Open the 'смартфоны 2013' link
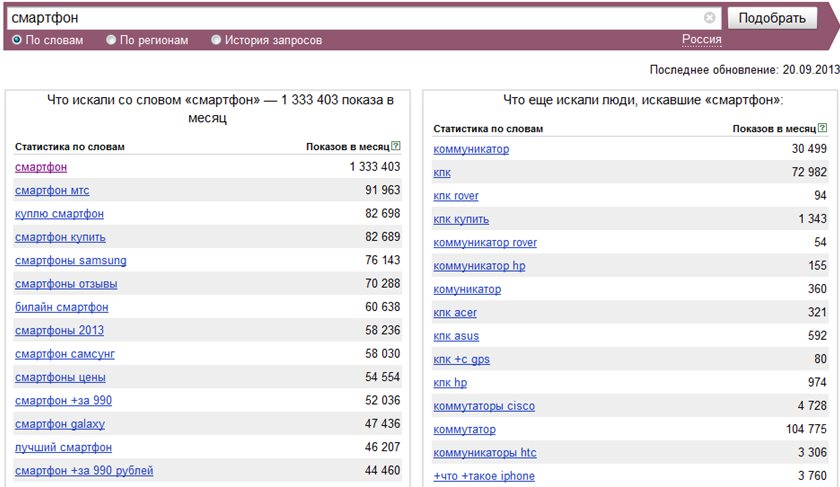This screenshot has height=487, width=840. (59, 331)
